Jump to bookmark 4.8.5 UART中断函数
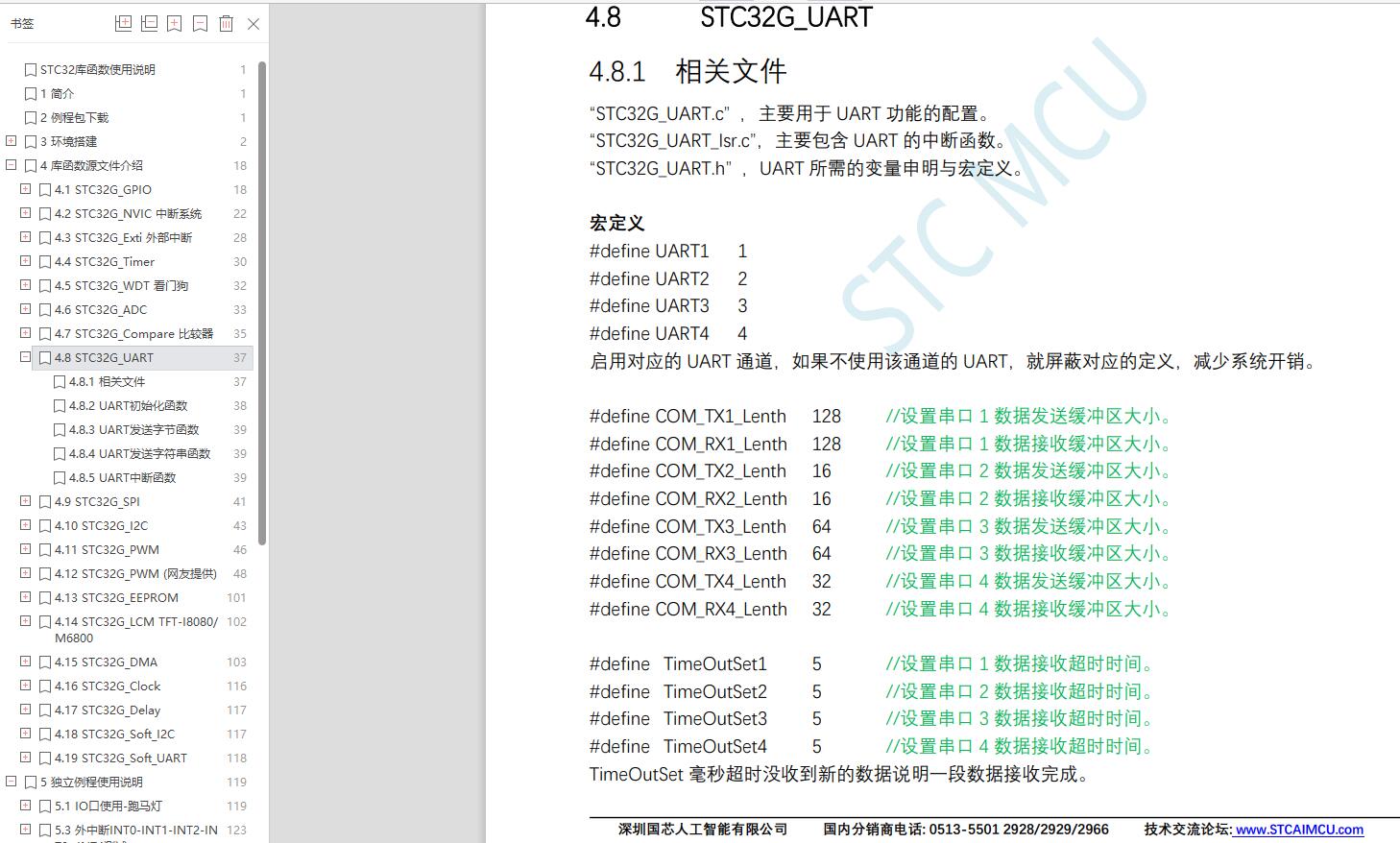The width and height of the screenshot is (1400, 843). pos(122,478)
